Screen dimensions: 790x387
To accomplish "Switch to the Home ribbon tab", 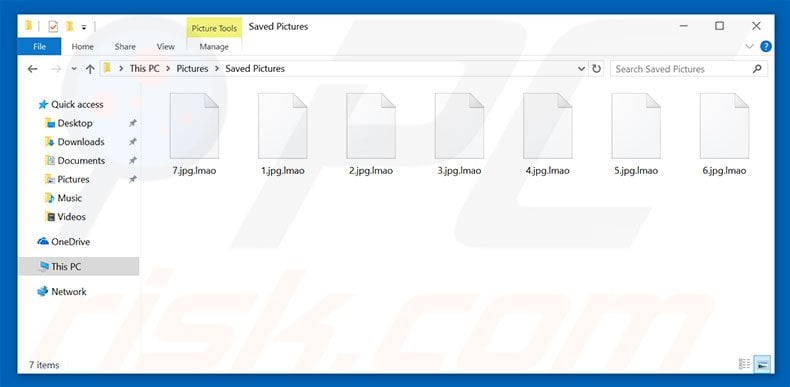I will [x=83, y=46].
